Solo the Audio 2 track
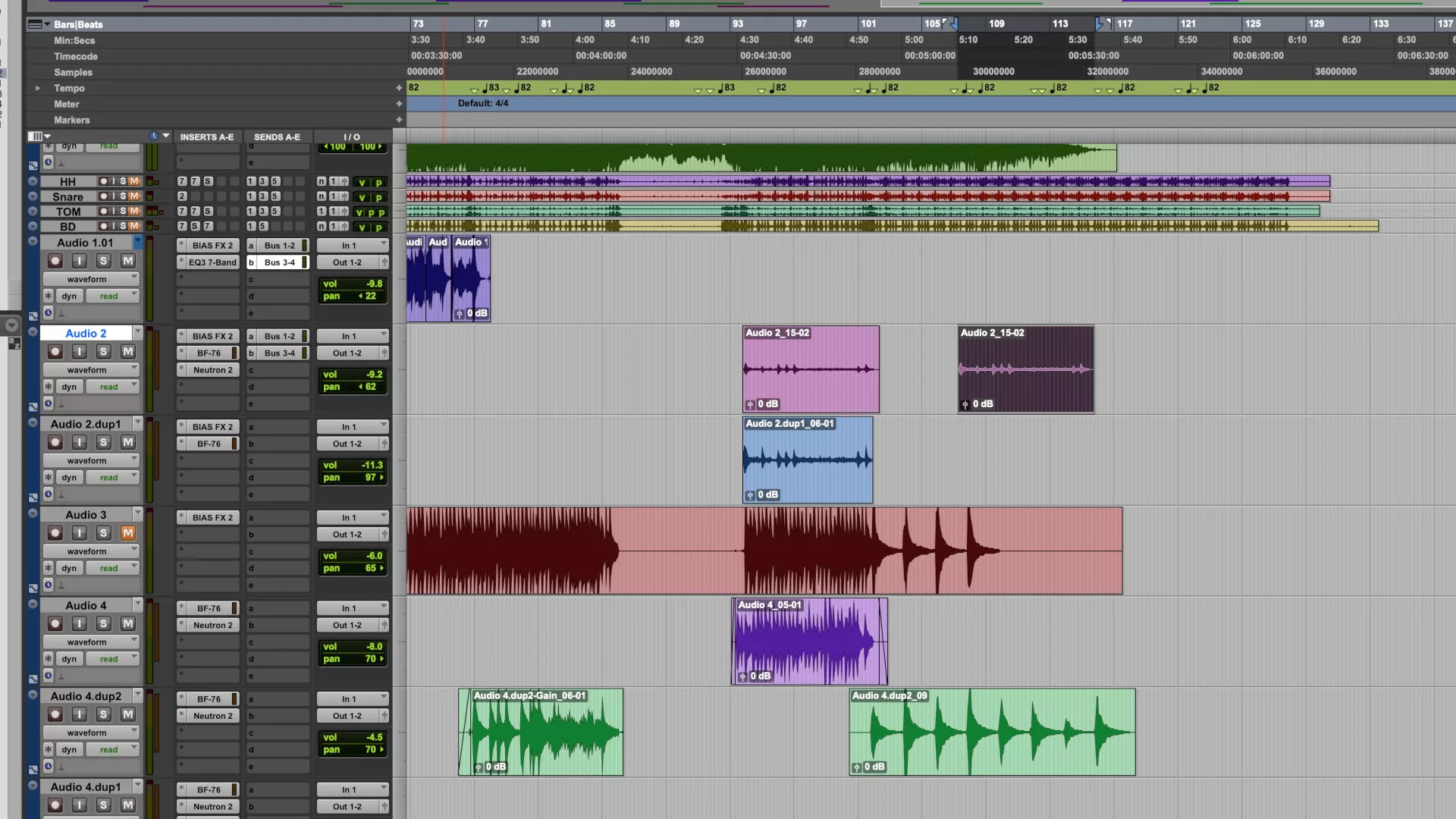Viewport: 1456px width, 819px height. click(104, 352)
